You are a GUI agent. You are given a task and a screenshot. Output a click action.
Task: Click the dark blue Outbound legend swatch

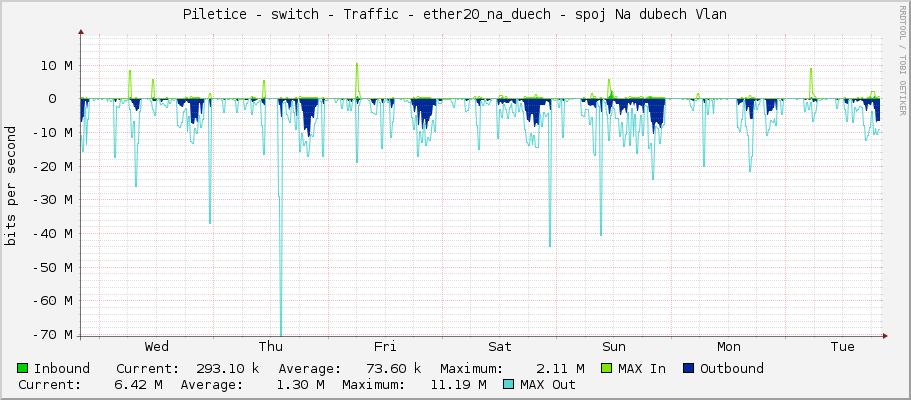[x=688, y=368]
